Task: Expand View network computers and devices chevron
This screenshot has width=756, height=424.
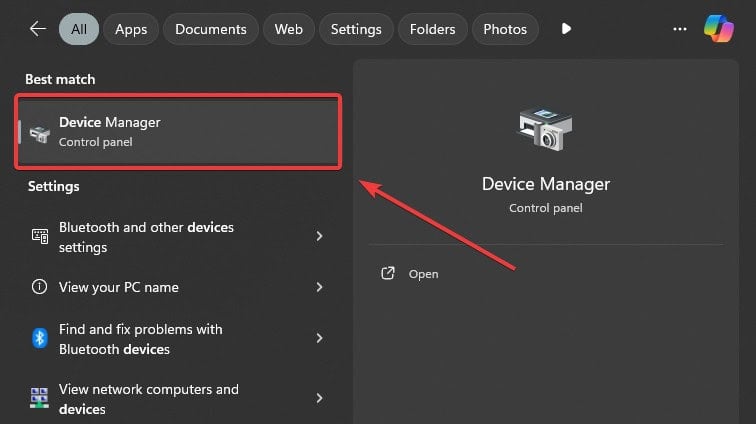Action: coord(319,398)
